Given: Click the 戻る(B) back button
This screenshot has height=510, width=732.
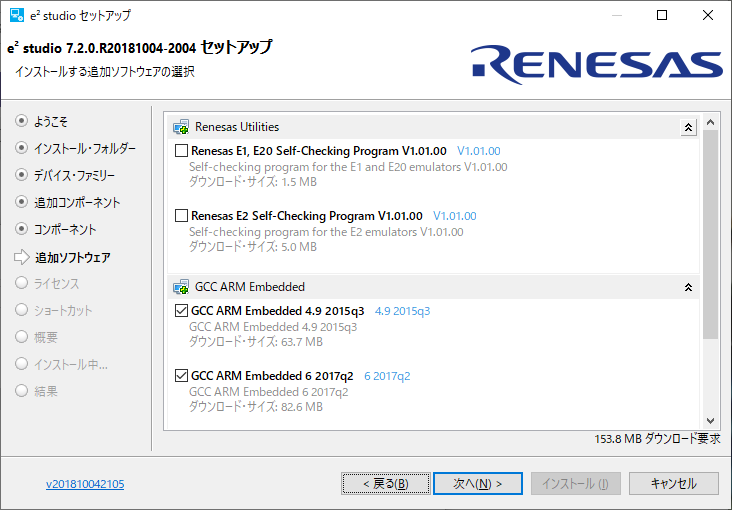Looking at the screenshot, I should (386, 483).
